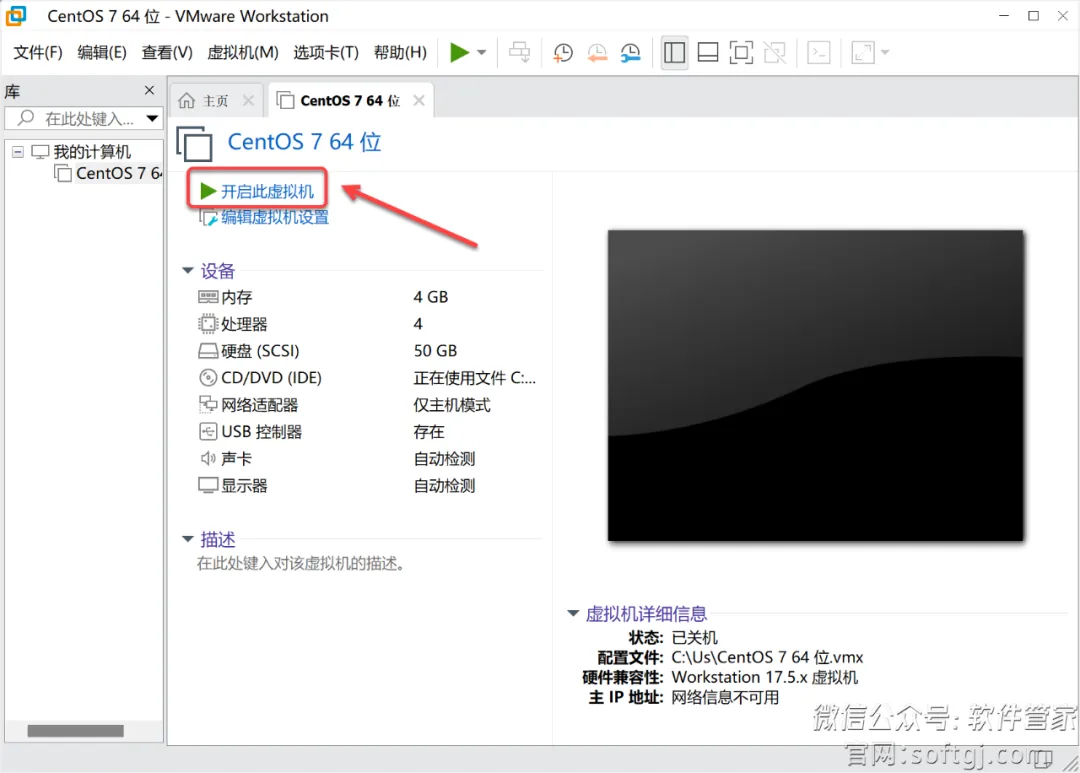The image size is (1080, 773).
Task: Open the 虚拟机(M) menu
Action: (242, 52)
